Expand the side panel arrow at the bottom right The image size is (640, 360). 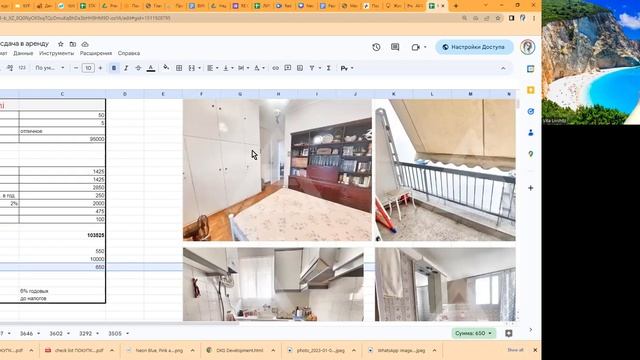tap(531, 329)
